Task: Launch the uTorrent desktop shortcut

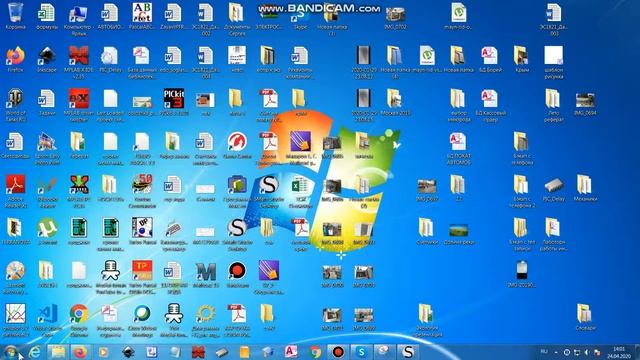Action: pos(47,228)
